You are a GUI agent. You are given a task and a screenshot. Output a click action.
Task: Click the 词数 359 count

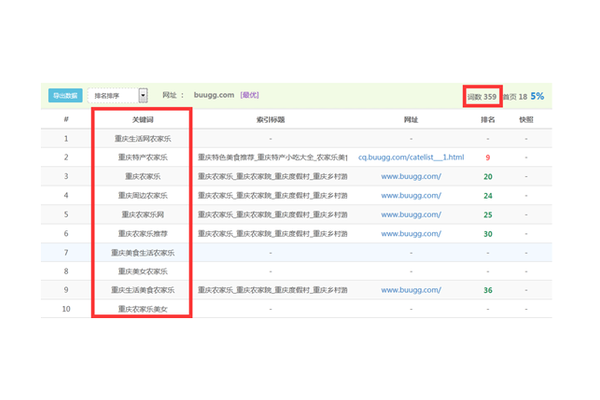coord(482,97)
